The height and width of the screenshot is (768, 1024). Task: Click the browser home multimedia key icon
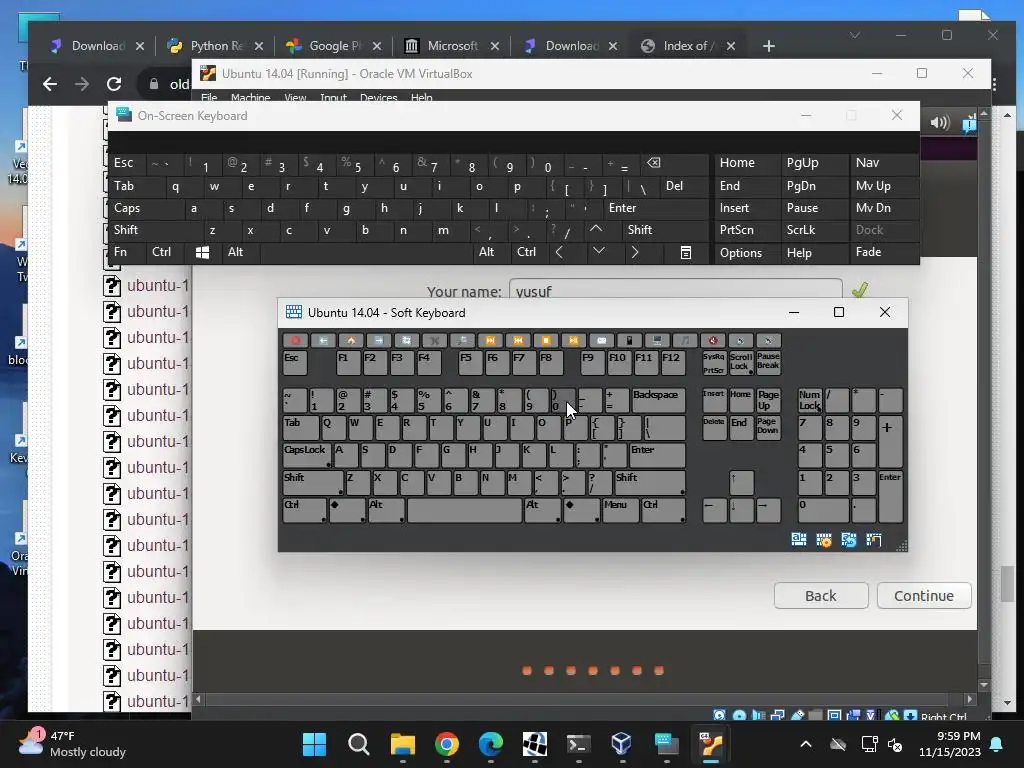point(351,340)
